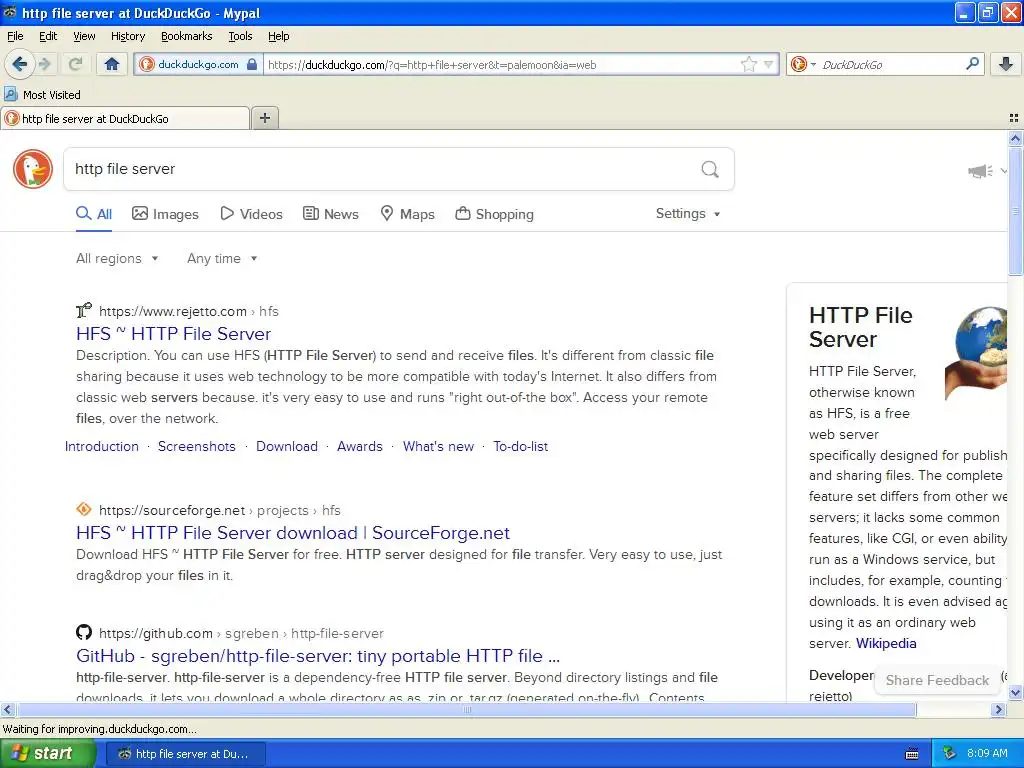Switch to News results
Screen dimensions: 1024x768
tap(331, 214)
